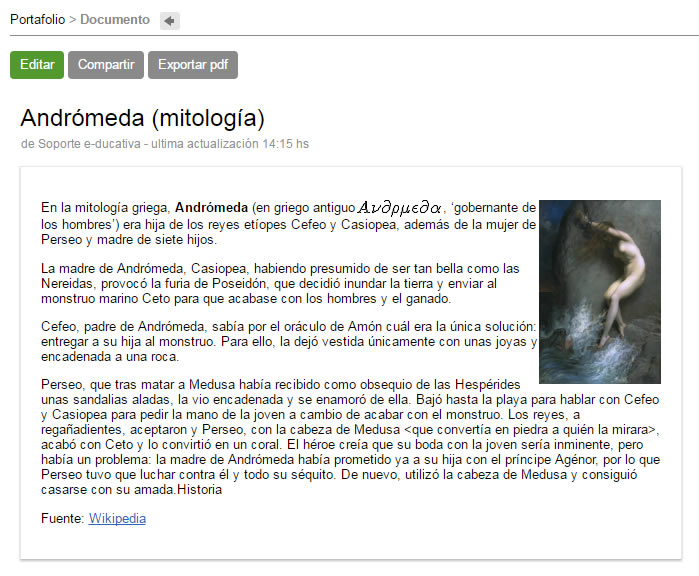Open the Andrómeda painting image
699x576 pixels.
[600, 292]
